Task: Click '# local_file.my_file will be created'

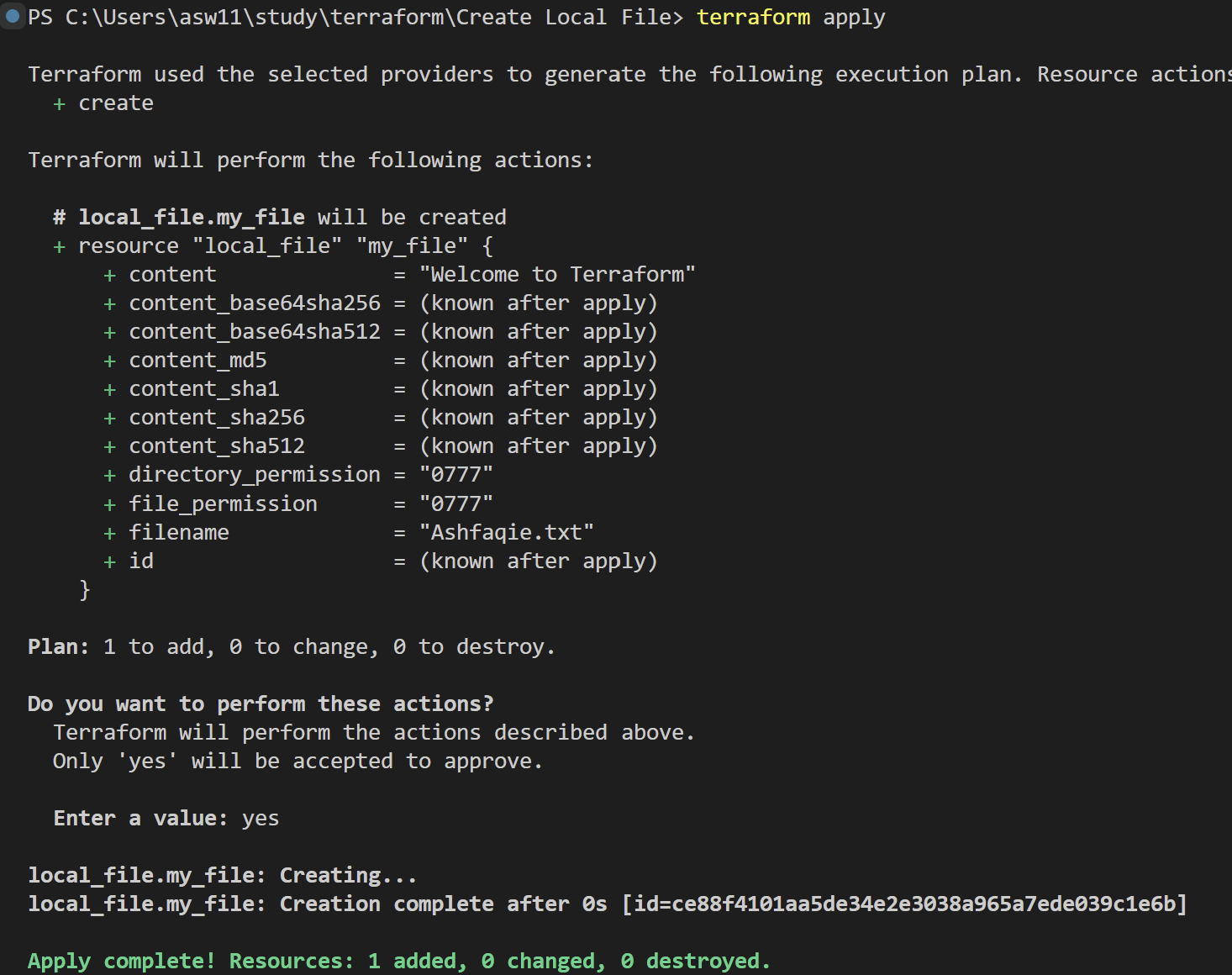Action: pos(280,218)
